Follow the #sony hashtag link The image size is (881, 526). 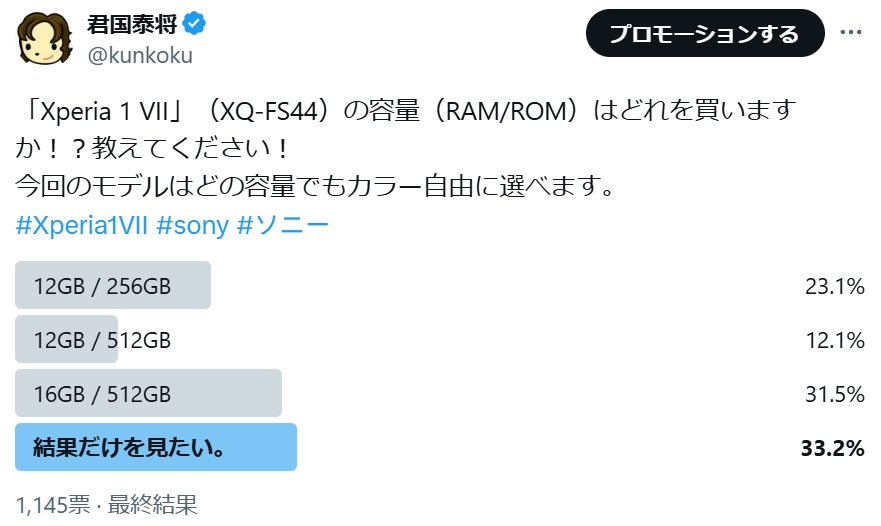pos(193,225)
